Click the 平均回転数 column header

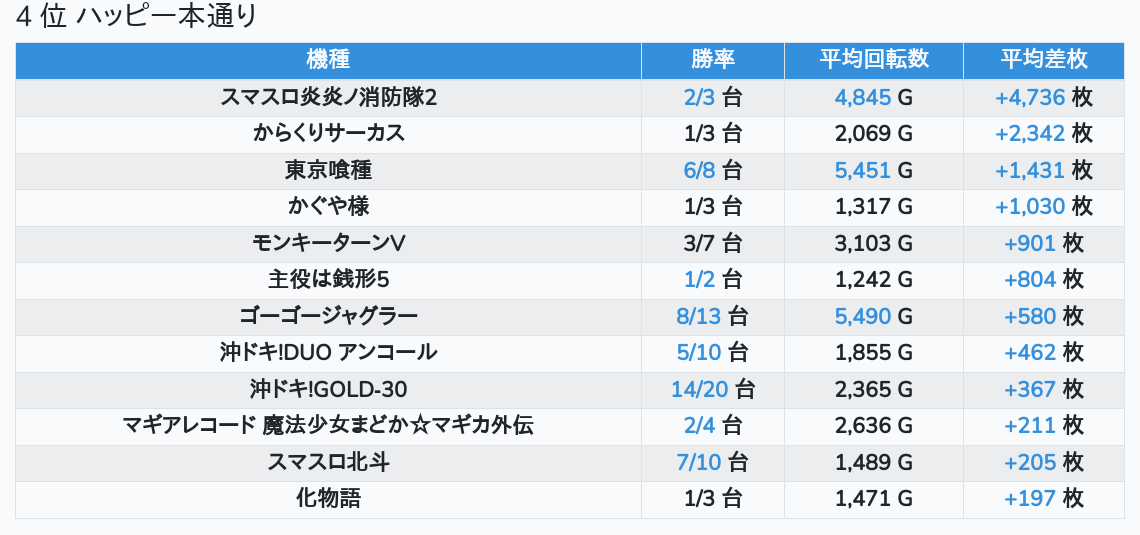click(873, 59)
